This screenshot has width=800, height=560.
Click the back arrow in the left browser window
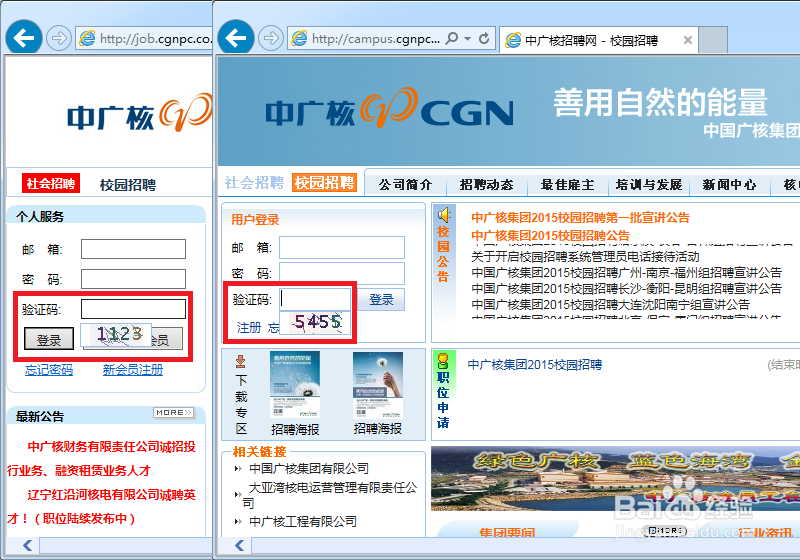click(x=24, y=38)
